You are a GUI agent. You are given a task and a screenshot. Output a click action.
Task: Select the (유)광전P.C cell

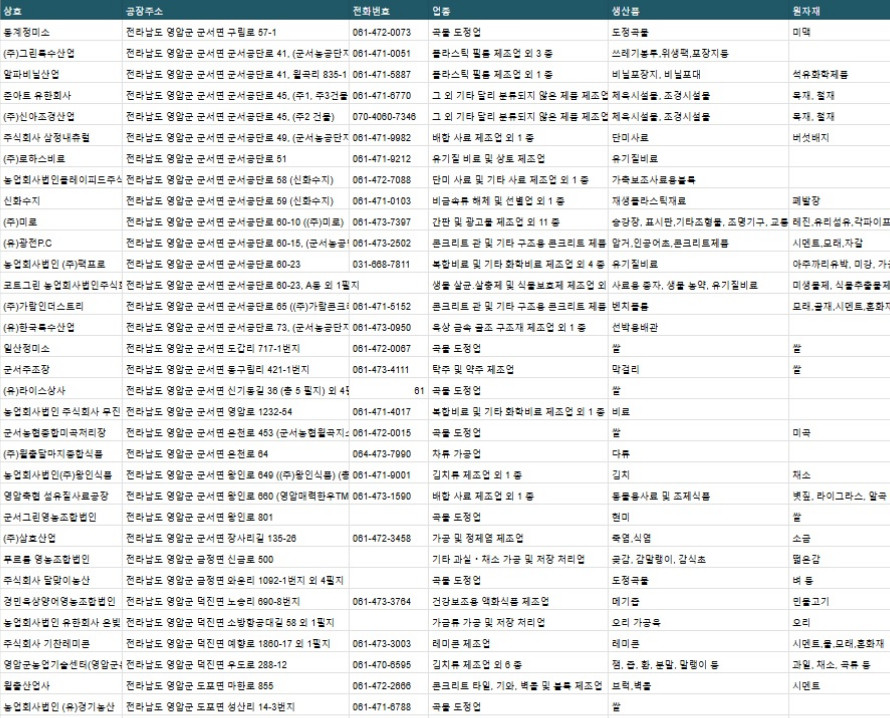(61, 243)
